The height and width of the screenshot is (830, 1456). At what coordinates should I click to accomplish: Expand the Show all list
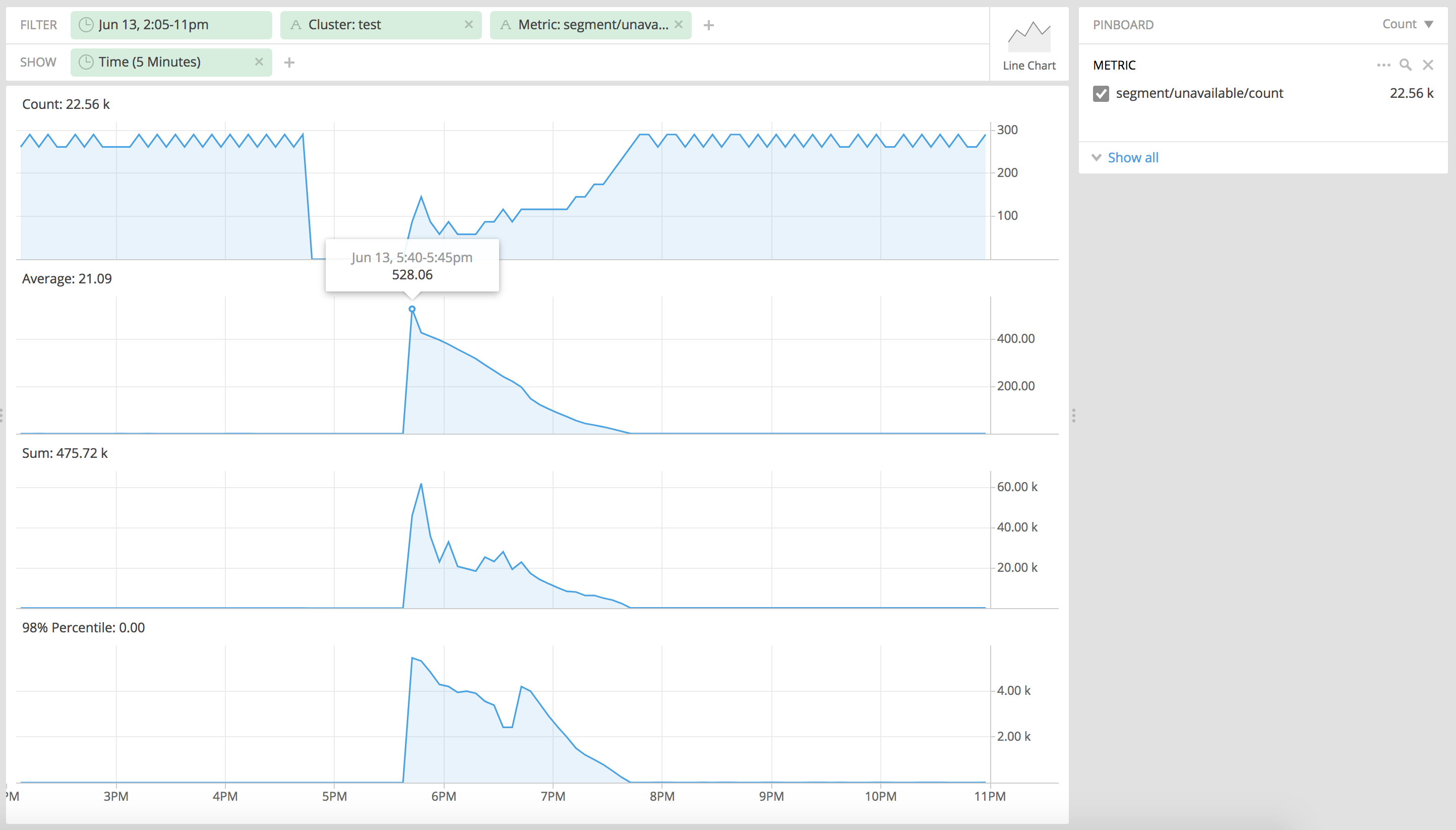click(1125, 157)
